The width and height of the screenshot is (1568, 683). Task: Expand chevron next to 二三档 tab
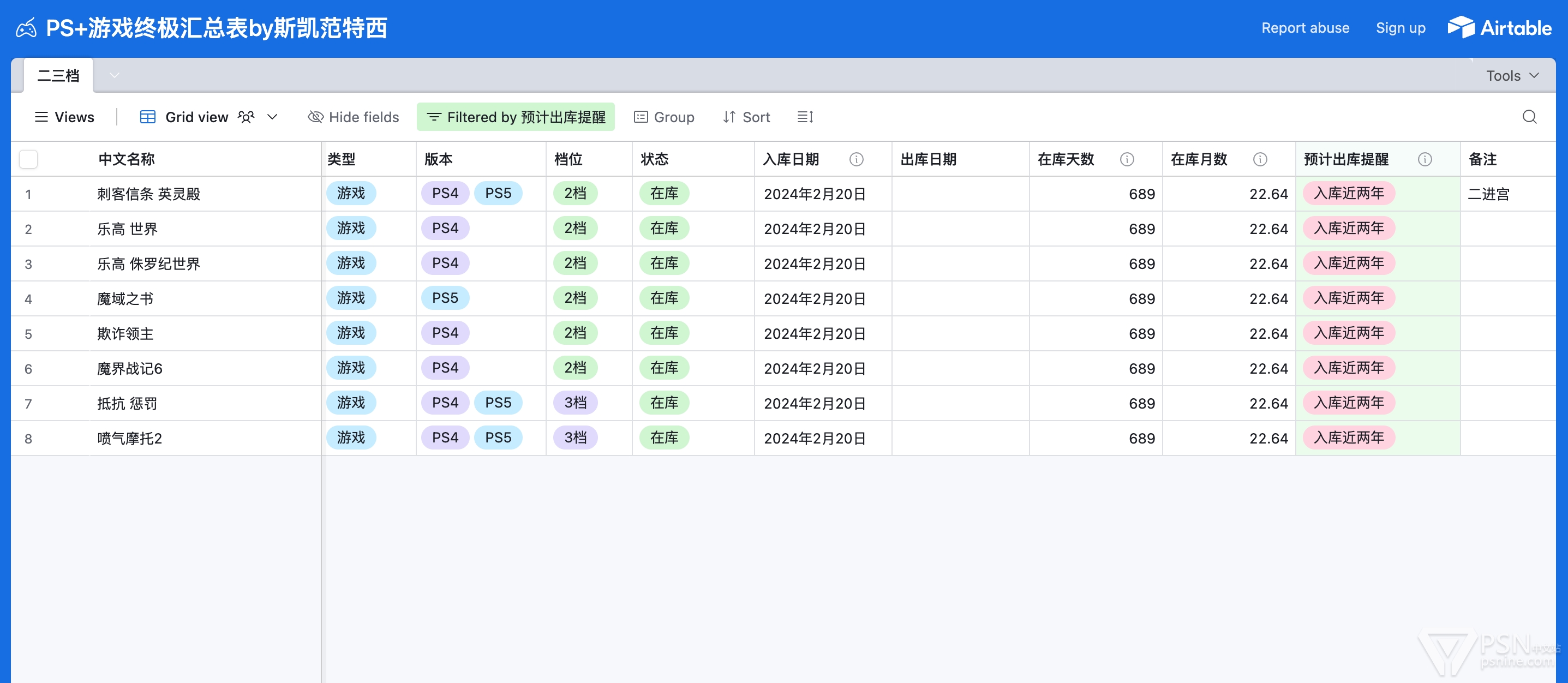point(115,75)
